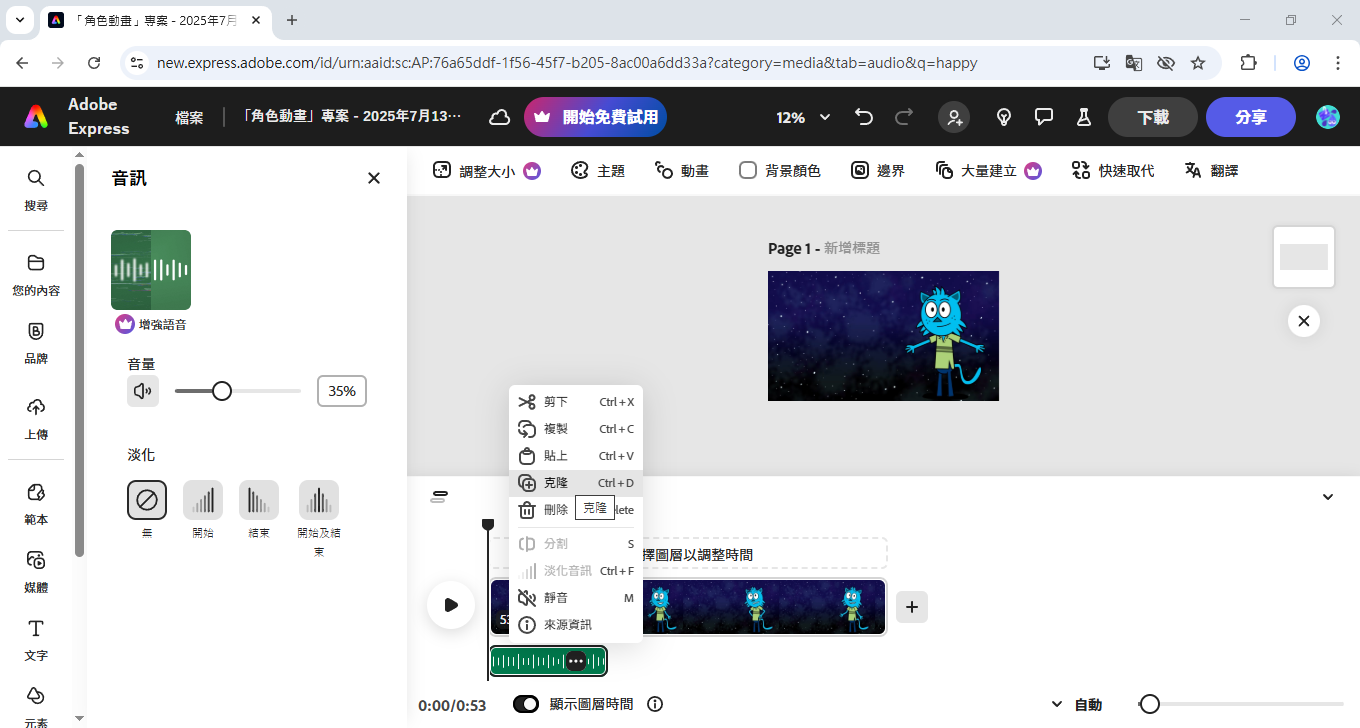Click the volume slider handle
1360x728 pixels.
(x=222, y=391)
